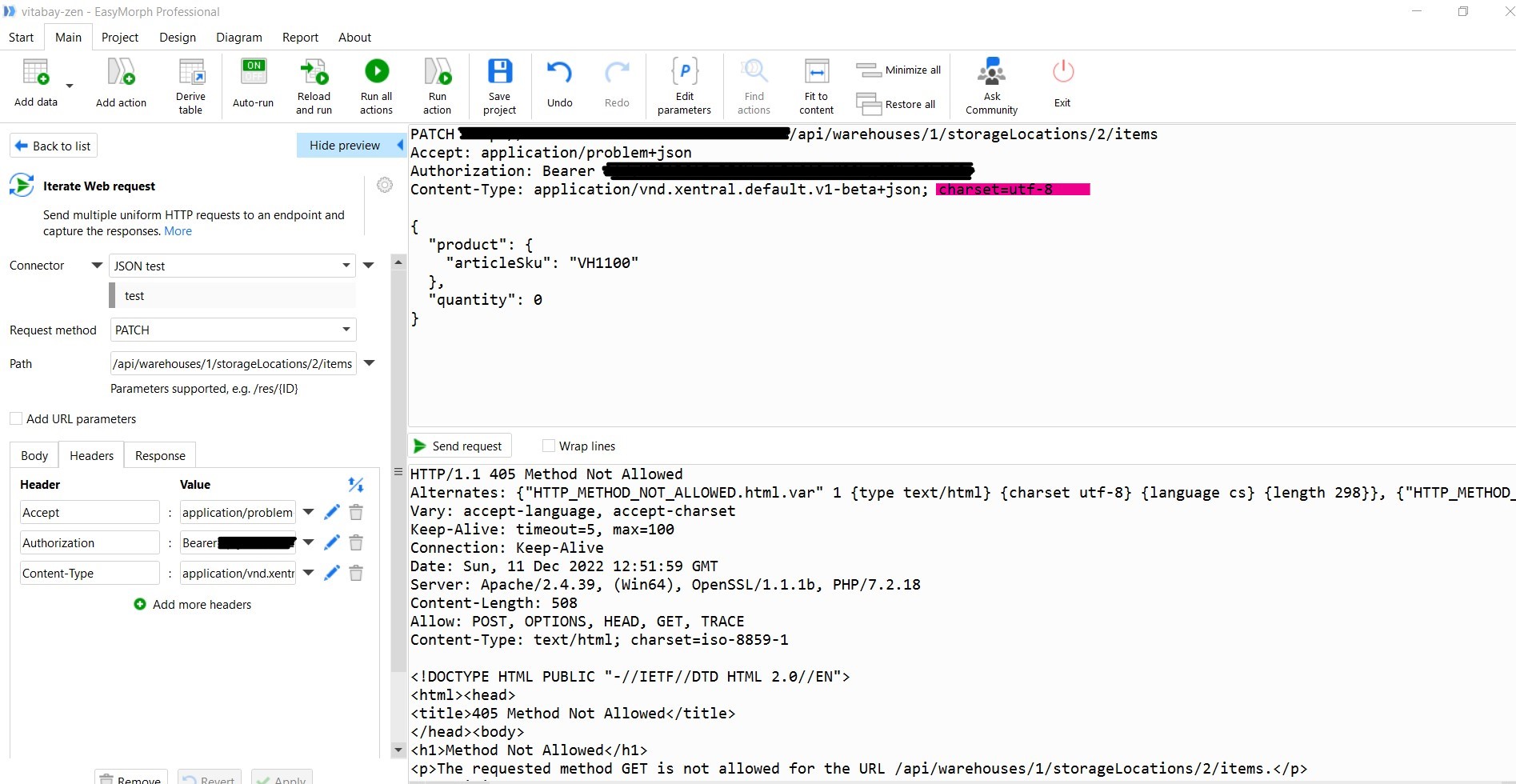Open the Diagram ribbon tab
This screenshot has width=1516, height=784.
pos(239,38)
